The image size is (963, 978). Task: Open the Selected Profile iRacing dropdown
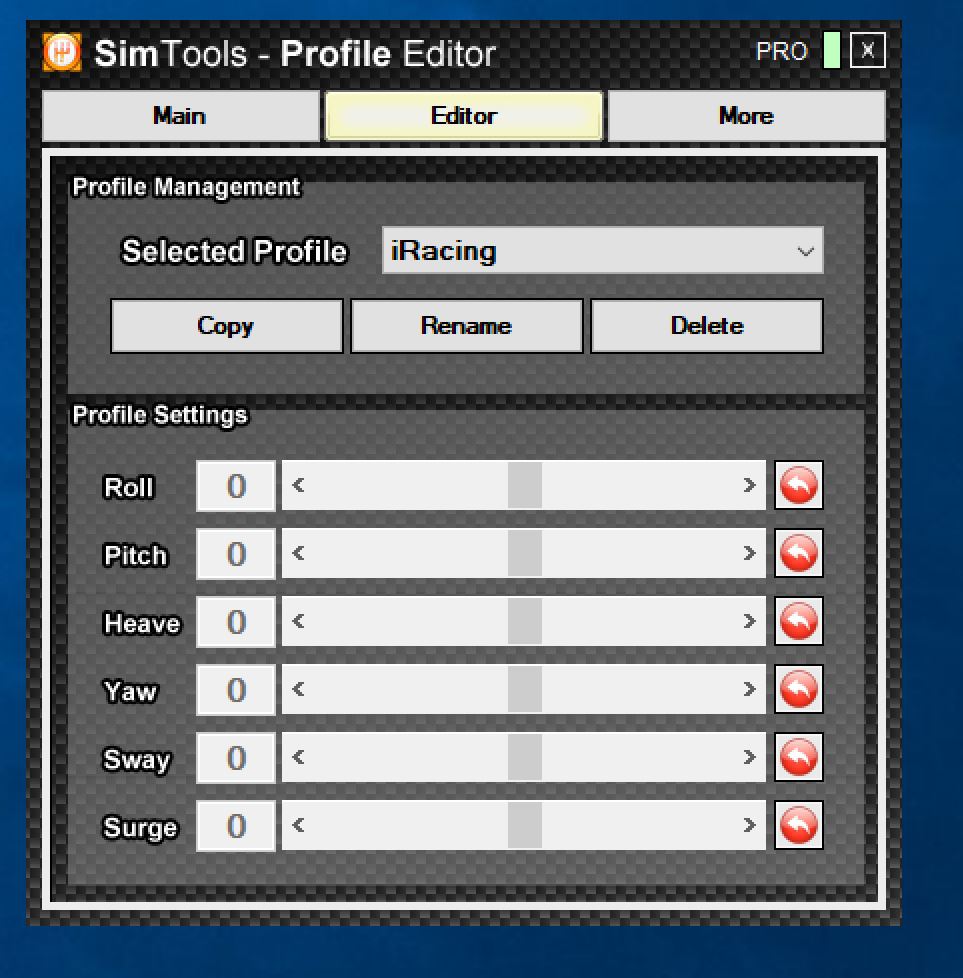pos(602,251)
